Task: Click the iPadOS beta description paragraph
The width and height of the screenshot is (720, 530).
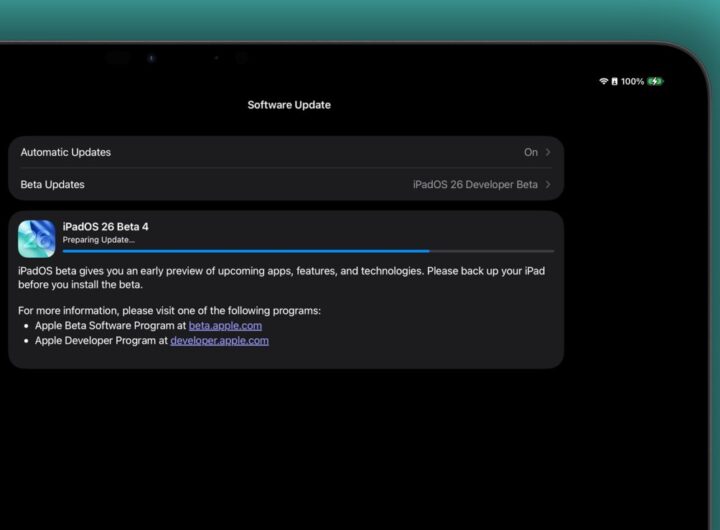Action: (x=281, y=277)
